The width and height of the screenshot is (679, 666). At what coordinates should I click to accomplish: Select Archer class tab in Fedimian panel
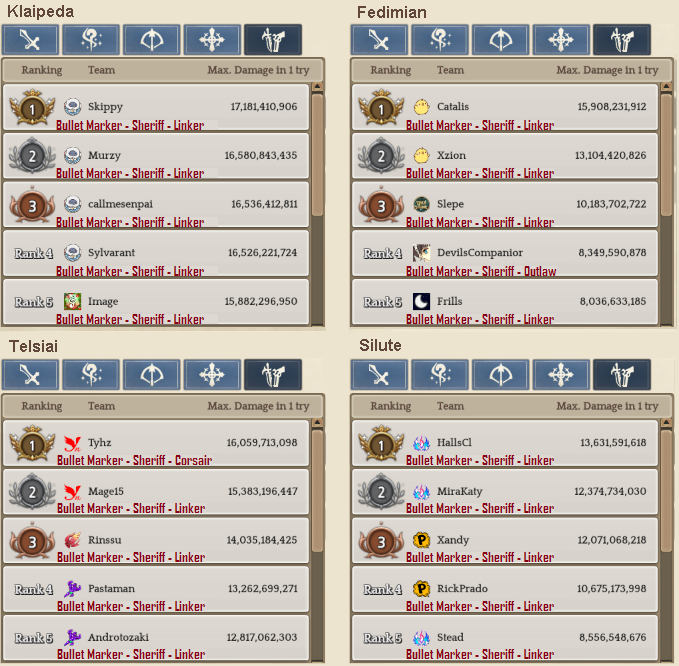pos(501,40)
